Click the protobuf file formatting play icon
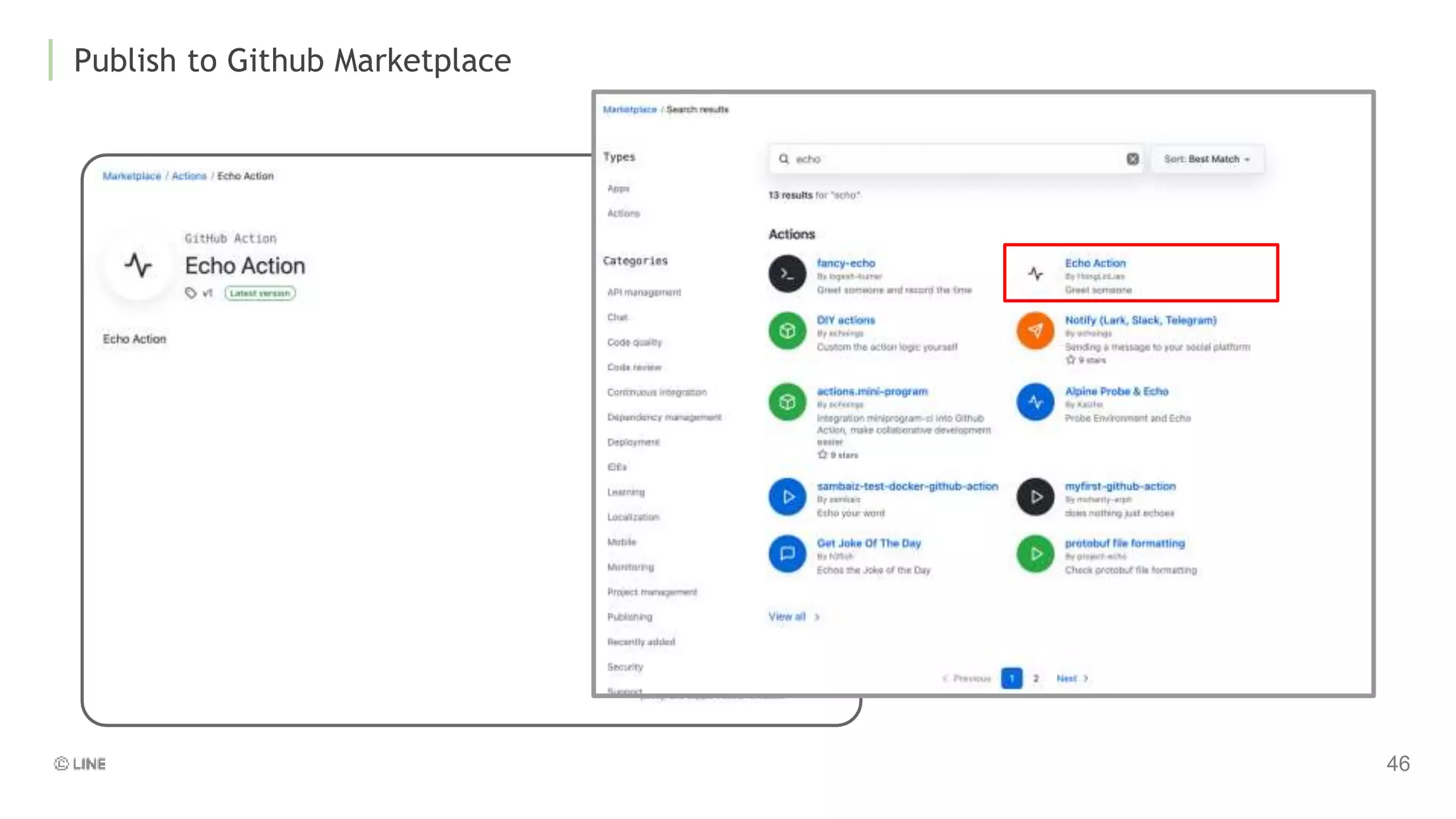 point(1035,554)
